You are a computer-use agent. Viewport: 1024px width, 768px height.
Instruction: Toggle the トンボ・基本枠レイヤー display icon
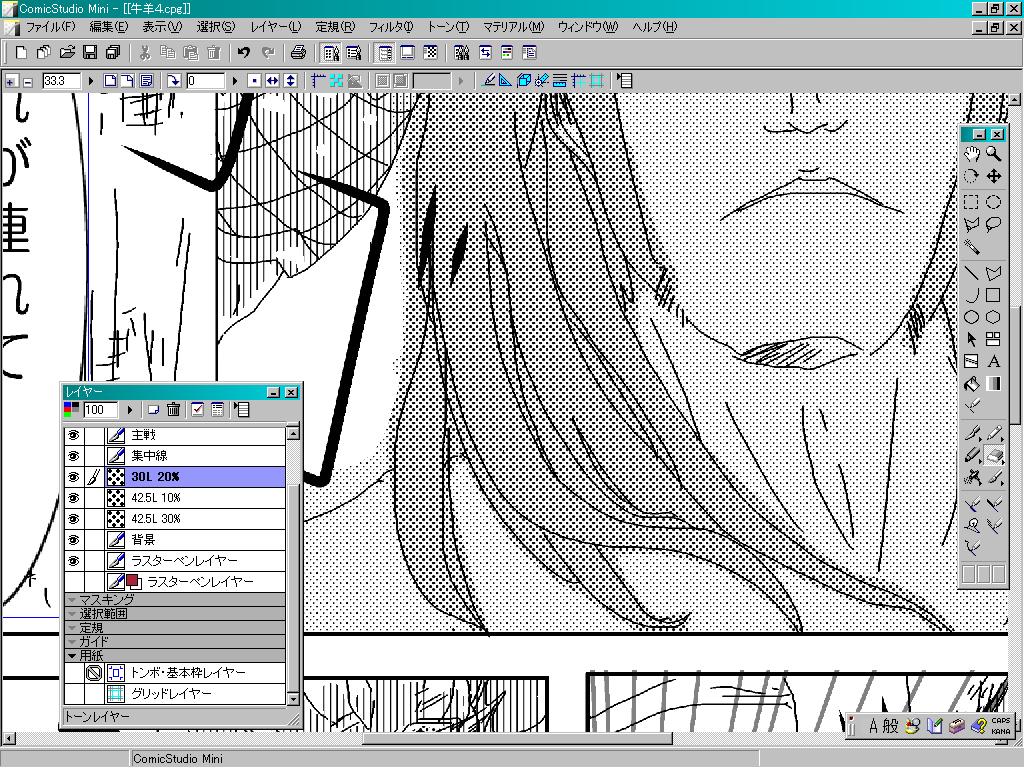pos(95,673)
